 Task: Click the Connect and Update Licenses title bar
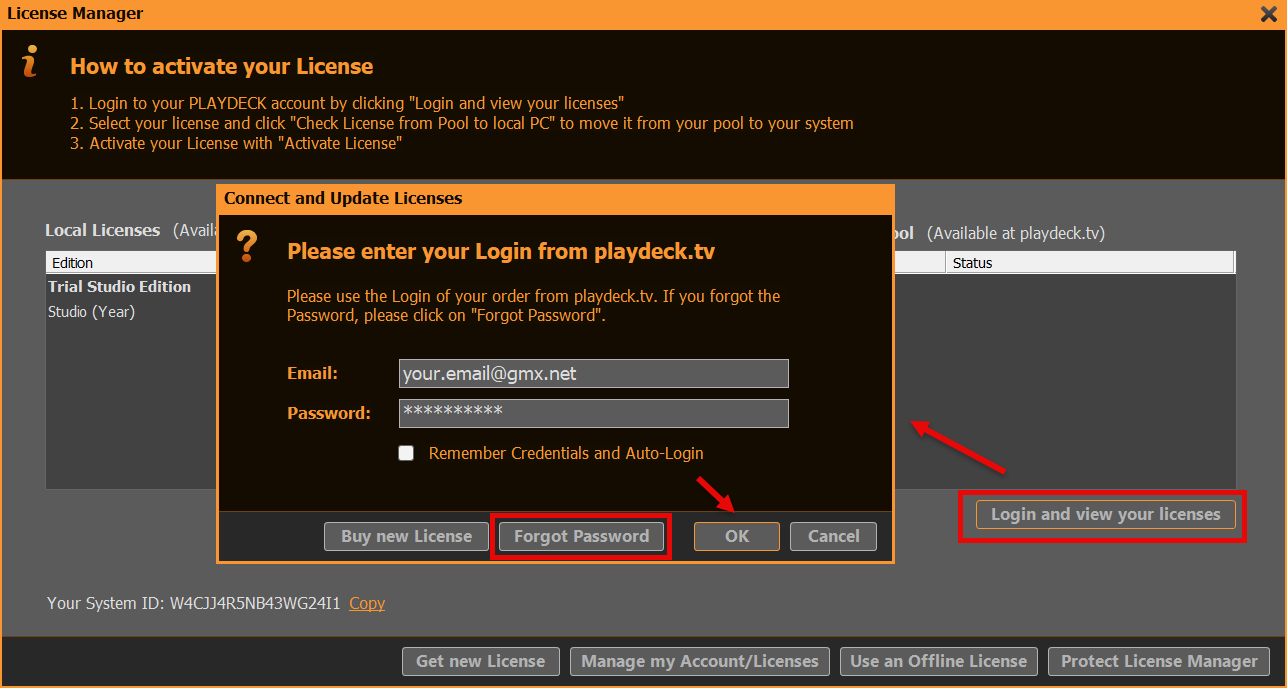[x=555, y=198]
